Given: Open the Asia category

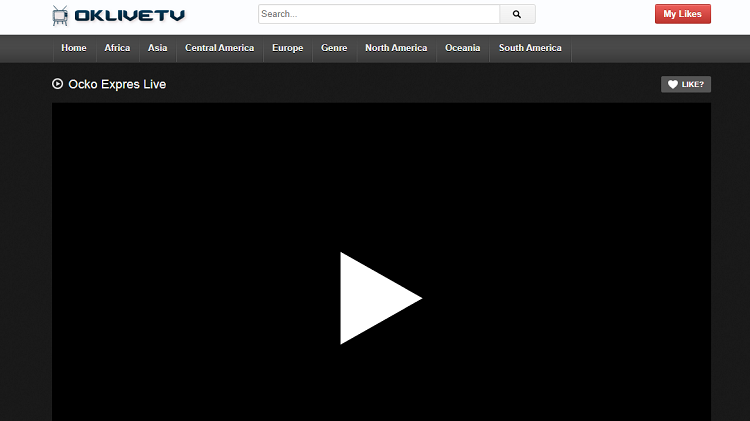Looking at the screenshot, I should (x=157, y=48).
